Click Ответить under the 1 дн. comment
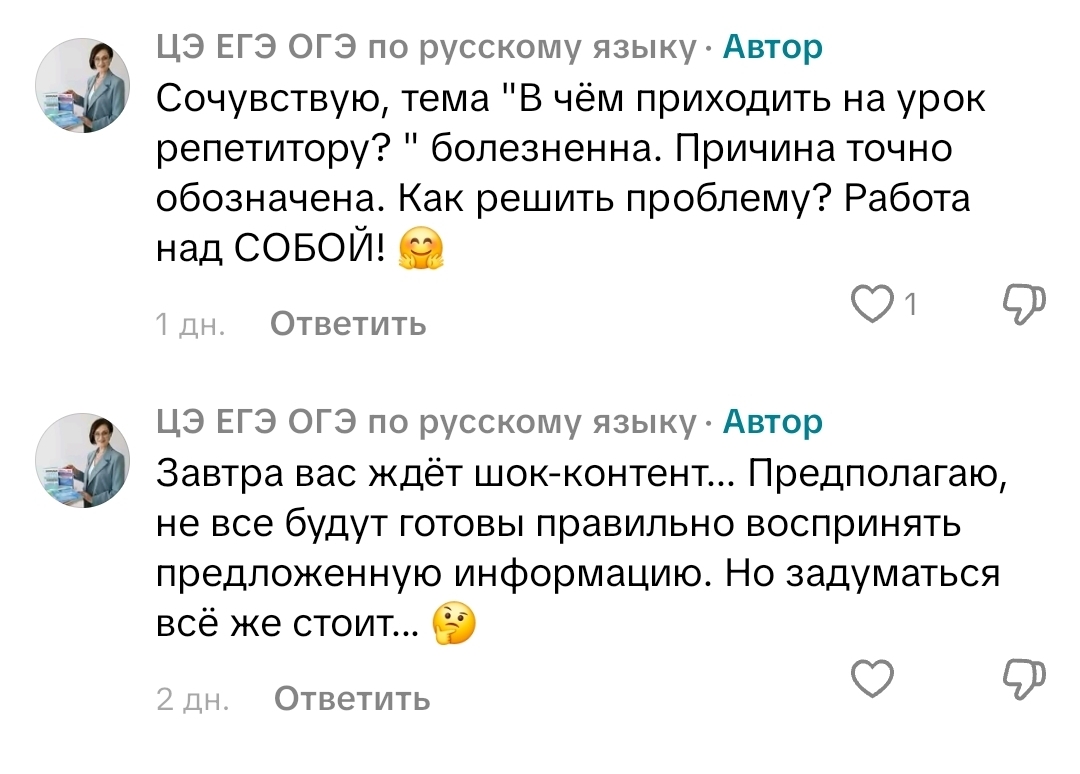Screen dimensions: 1080x774 pos(349,324)
